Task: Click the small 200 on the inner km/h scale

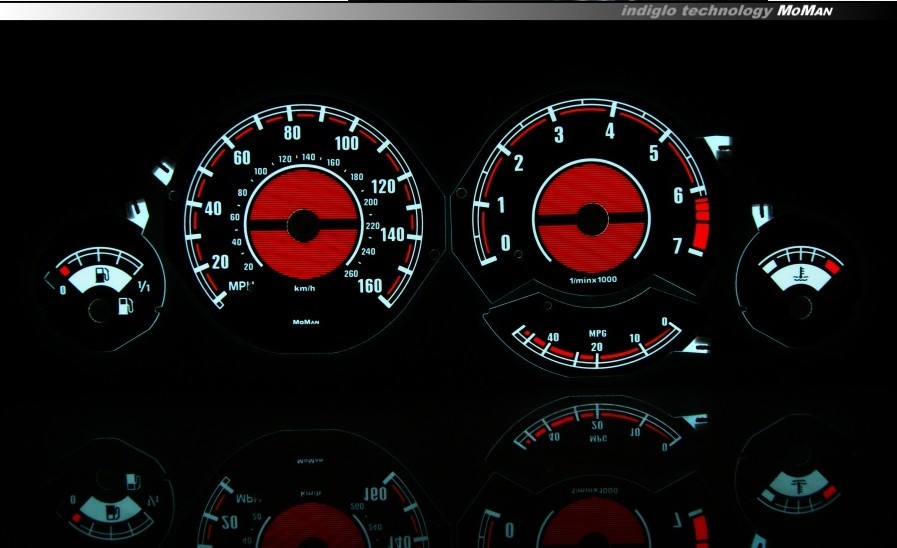Action: (x=371, y=202)
